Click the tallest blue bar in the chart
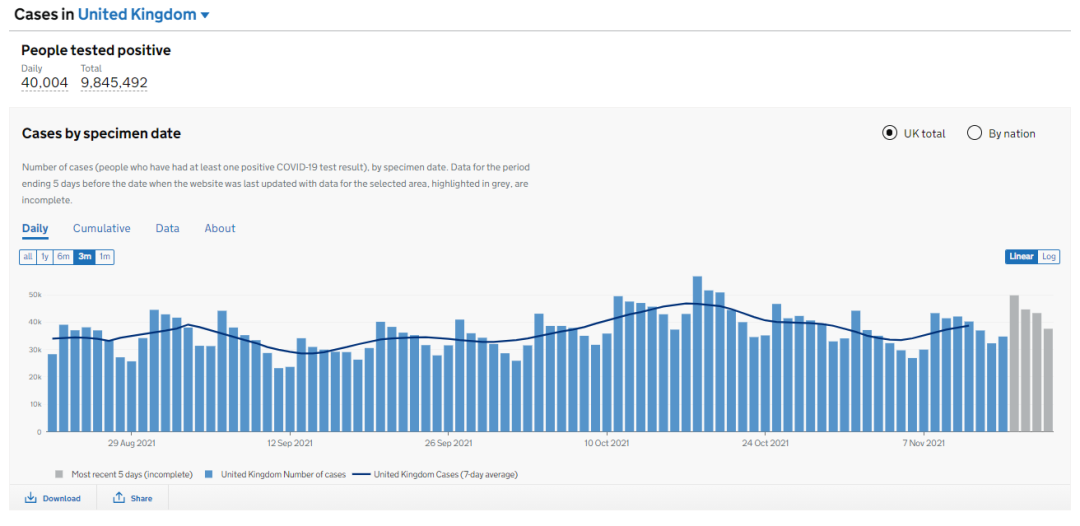Screen dimensions: 1080x526 pos(697,354)
